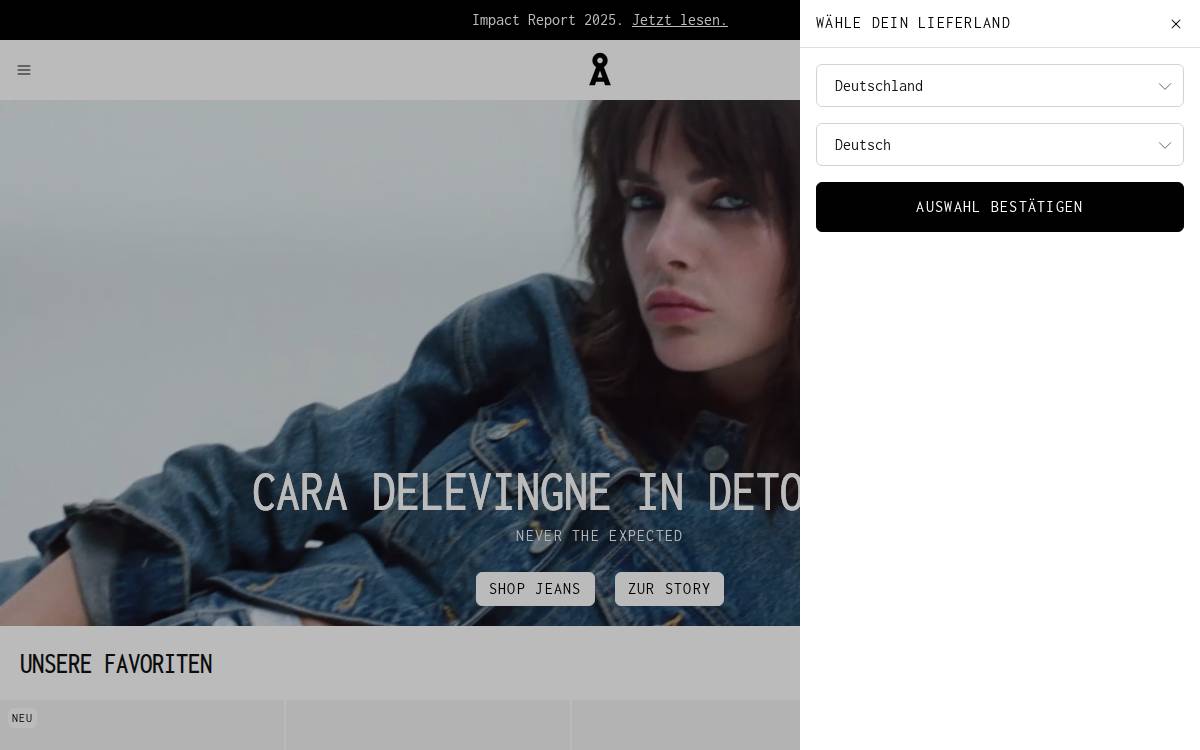The height and width of the screenshot is (750, 1200).
Task: Open the hamburger menu icon
Action: coord(24,70)
